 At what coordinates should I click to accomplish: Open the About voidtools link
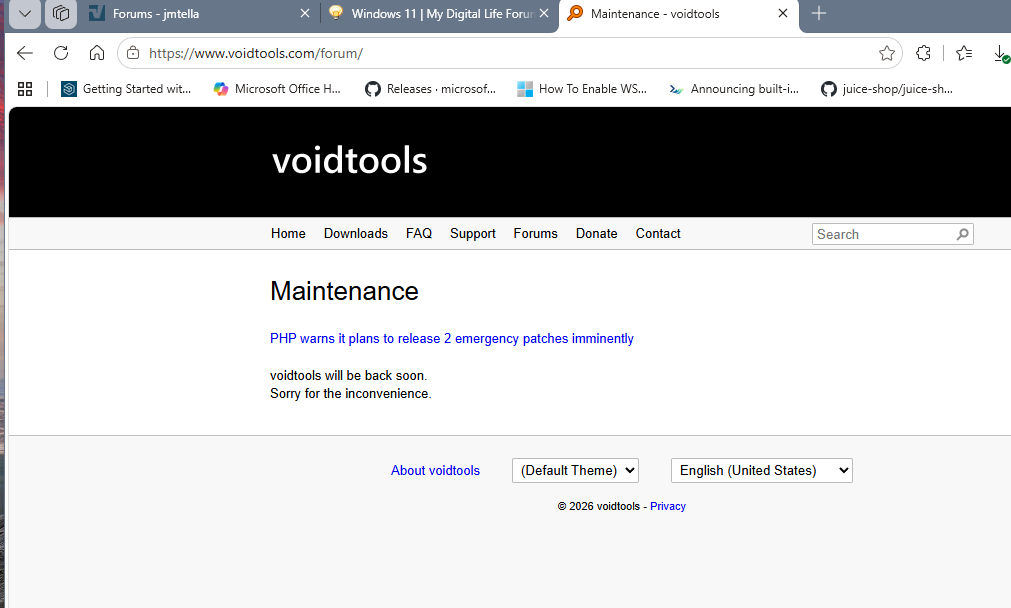(x=435, y=471)
